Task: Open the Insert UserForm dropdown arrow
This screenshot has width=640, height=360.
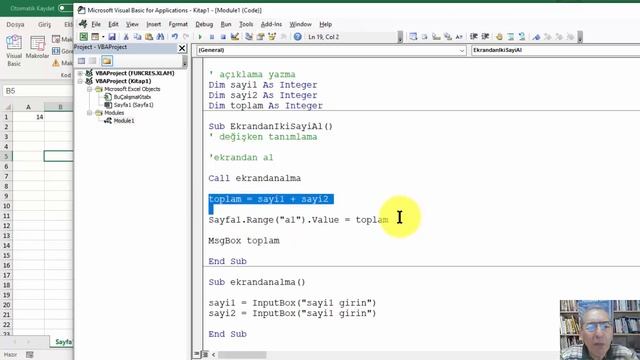Action: [x=103, y=37]
